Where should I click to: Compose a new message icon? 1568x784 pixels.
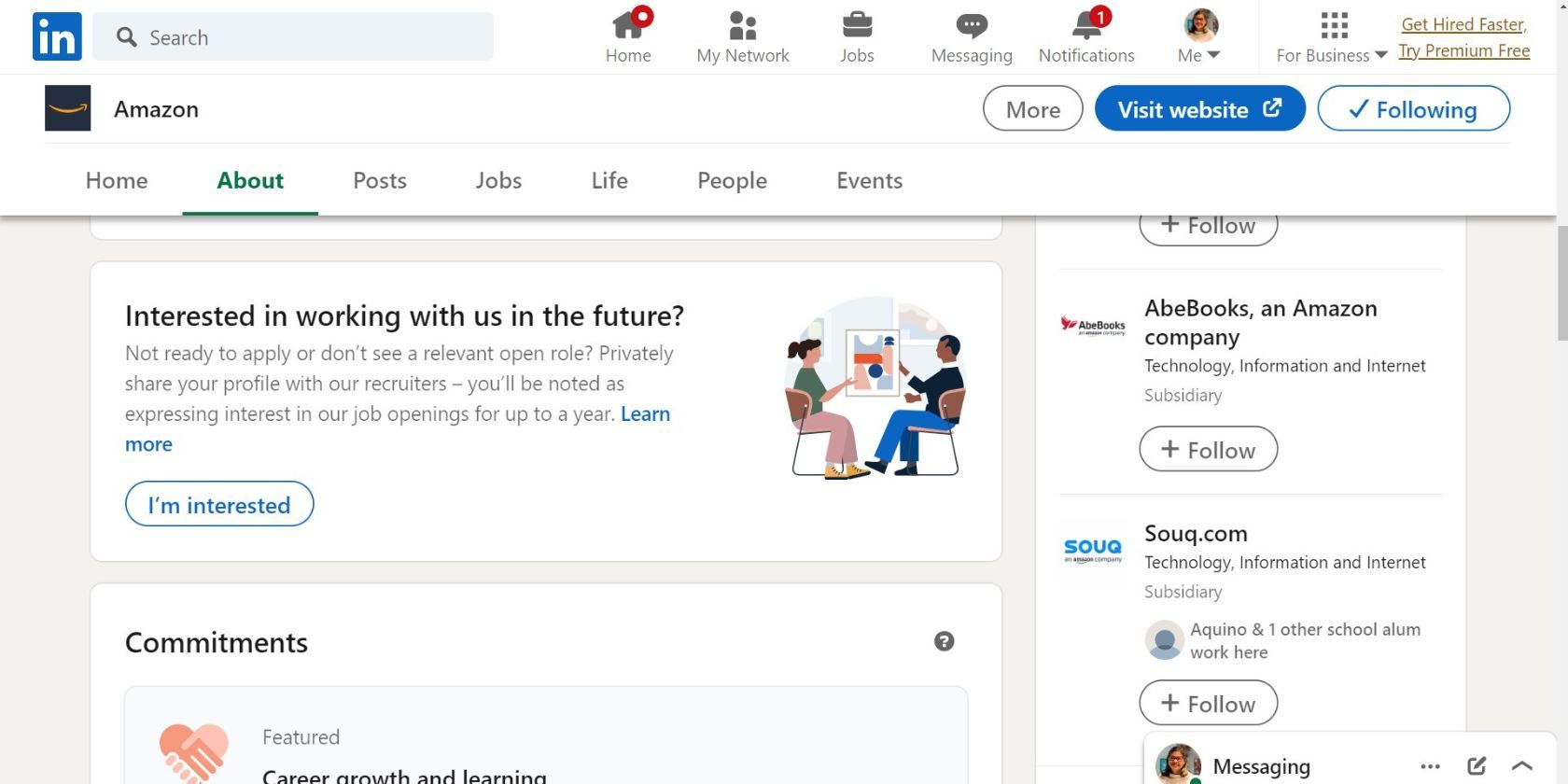click(1477, 766)
